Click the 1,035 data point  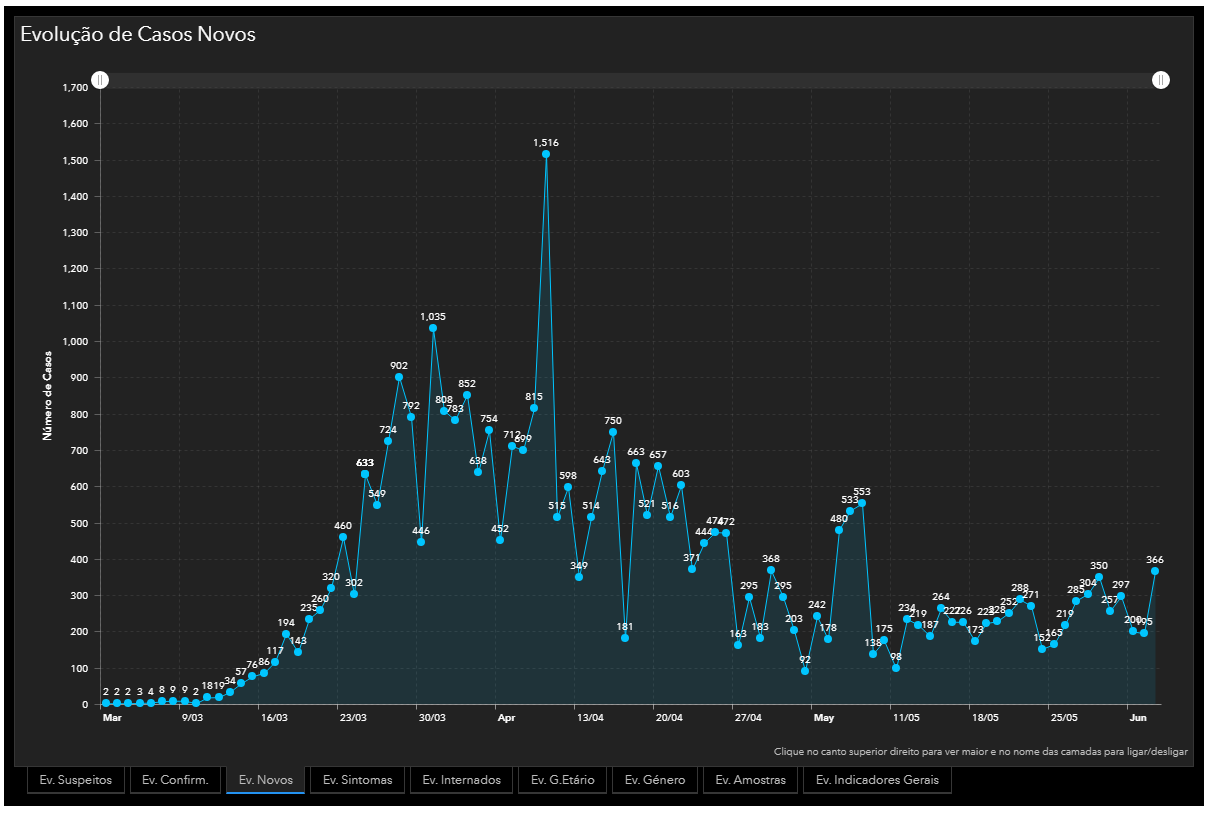(x=433, y=328)
